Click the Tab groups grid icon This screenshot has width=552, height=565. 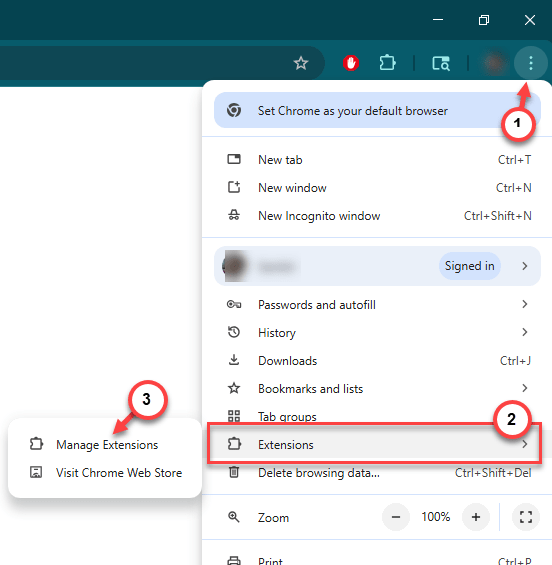coord(234,416)
